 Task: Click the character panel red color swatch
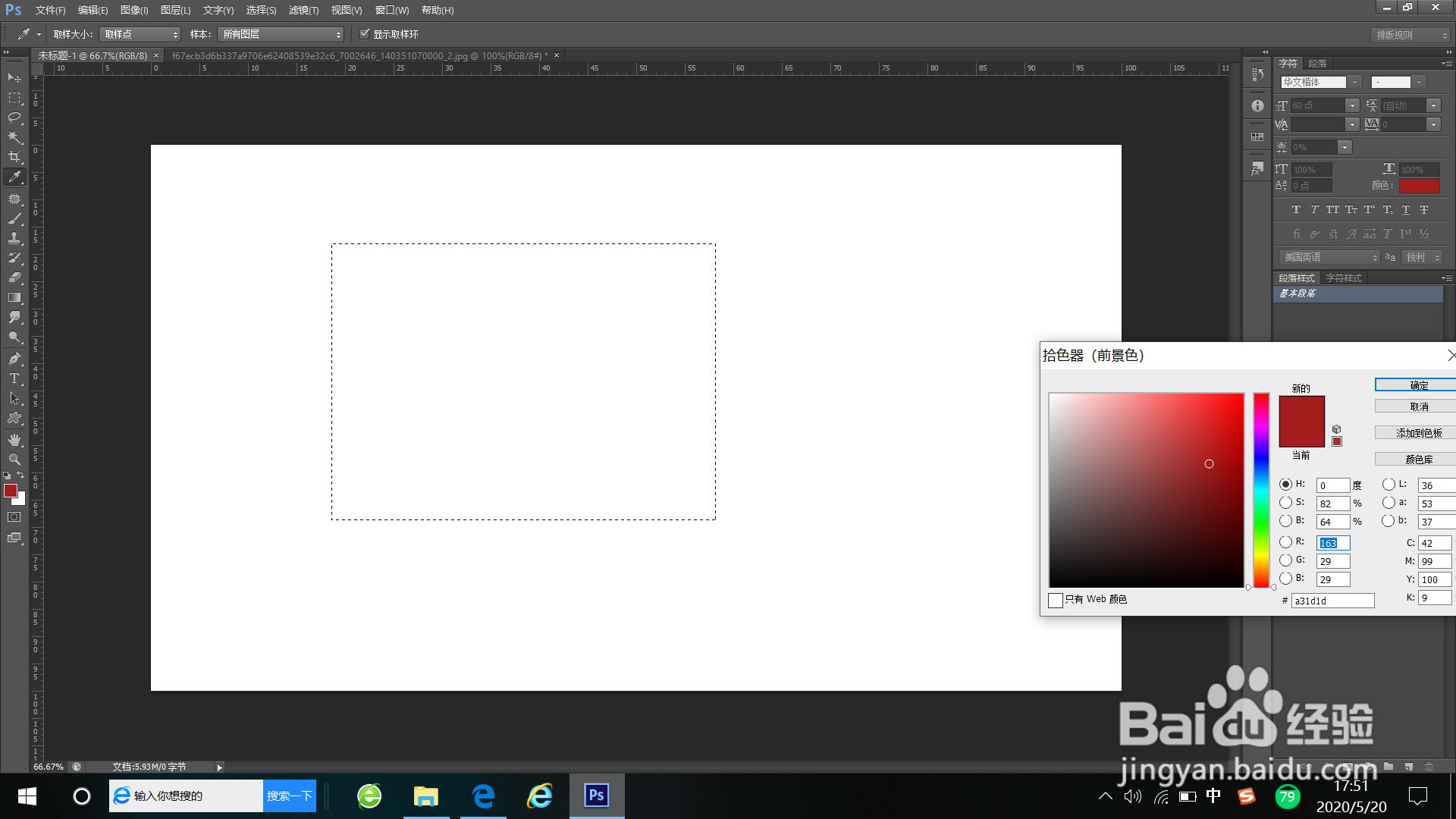[1419, 186]
